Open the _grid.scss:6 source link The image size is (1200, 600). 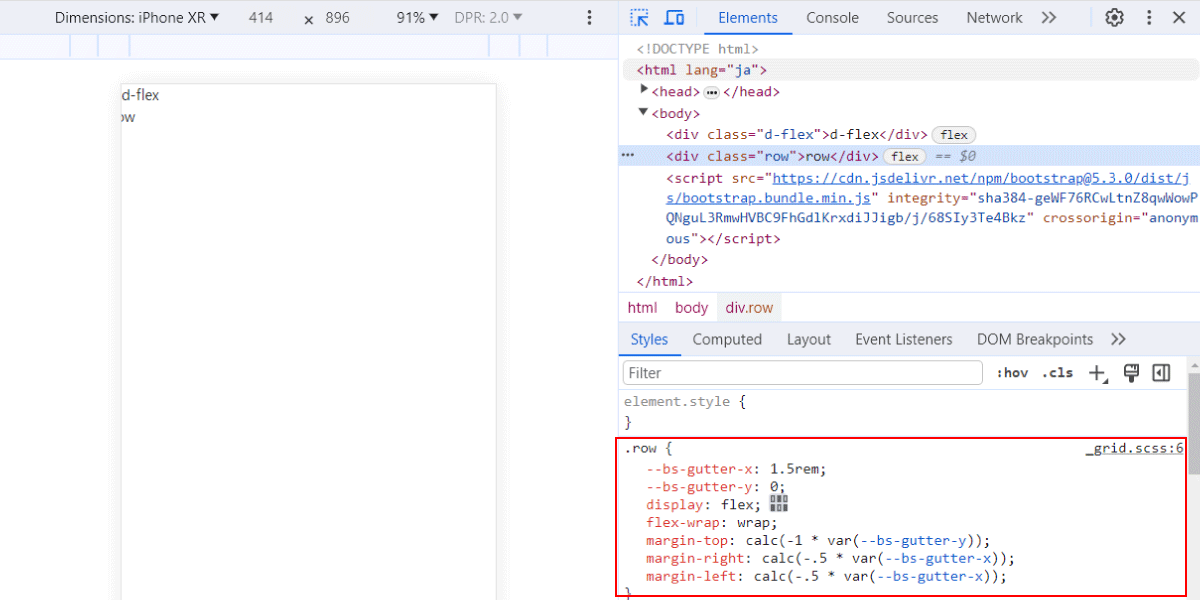coord(1135,448)
